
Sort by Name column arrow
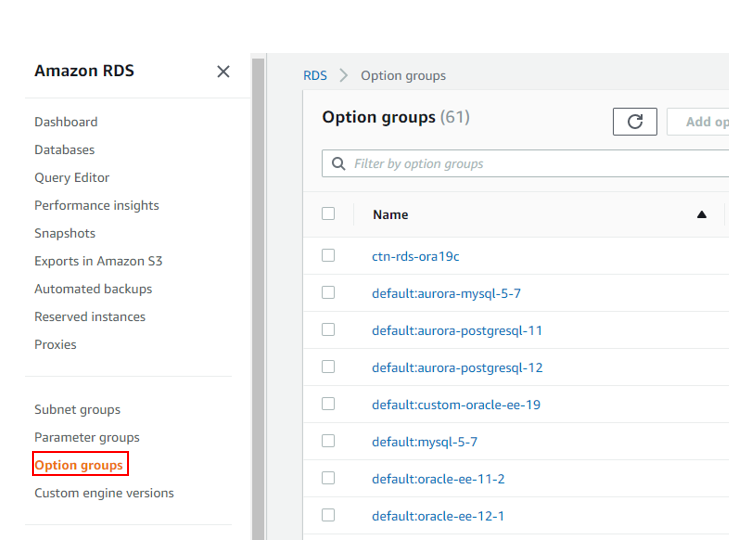coord(702,214)
